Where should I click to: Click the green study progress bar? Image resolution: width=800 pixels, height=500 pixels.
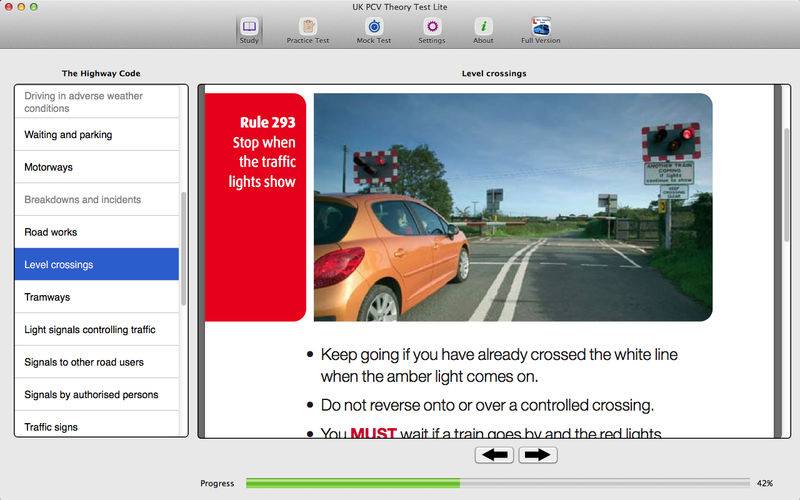click(x=352, y=483)
